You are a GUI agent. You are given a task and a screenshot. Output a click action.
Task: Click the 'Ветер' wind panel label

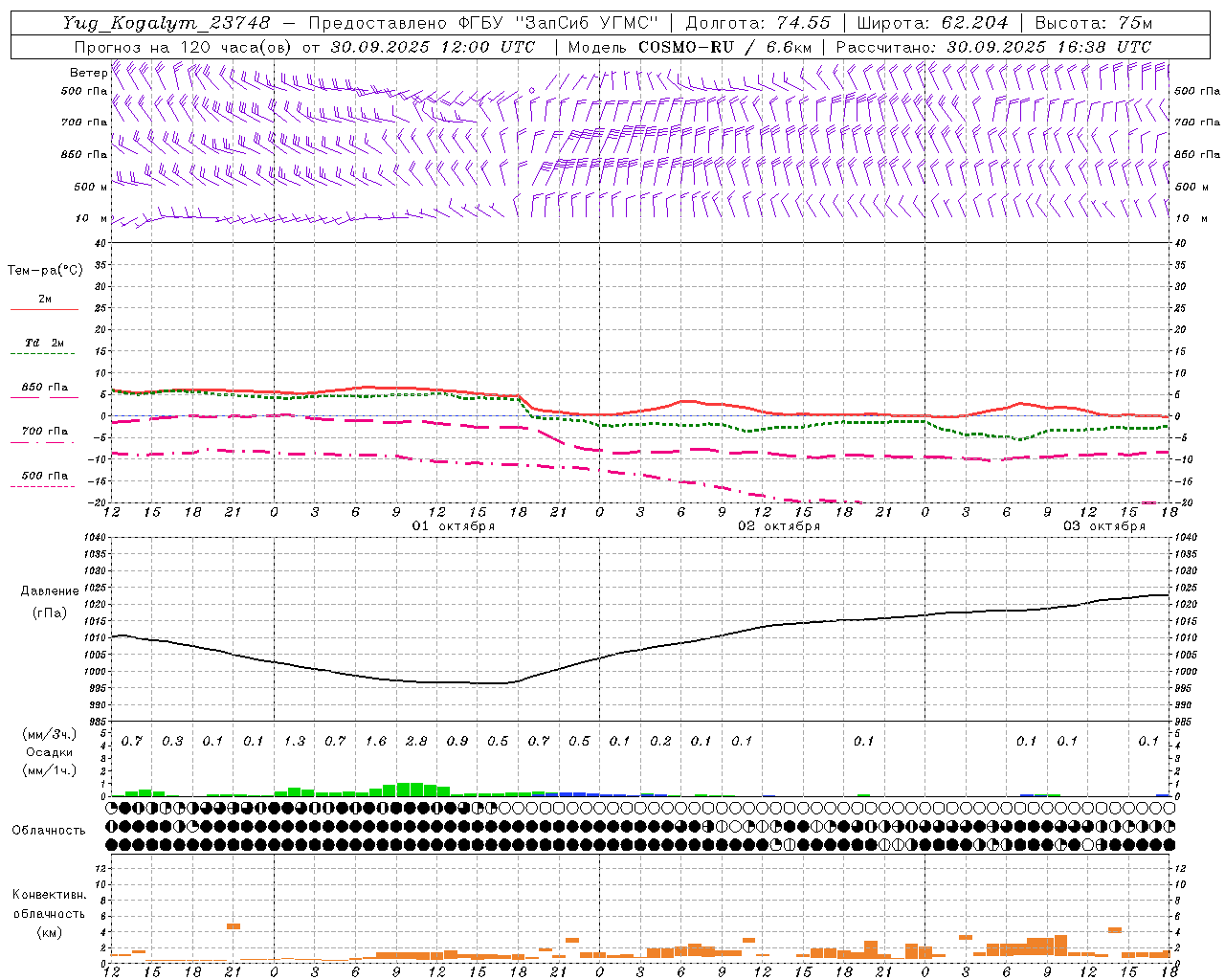88,73
